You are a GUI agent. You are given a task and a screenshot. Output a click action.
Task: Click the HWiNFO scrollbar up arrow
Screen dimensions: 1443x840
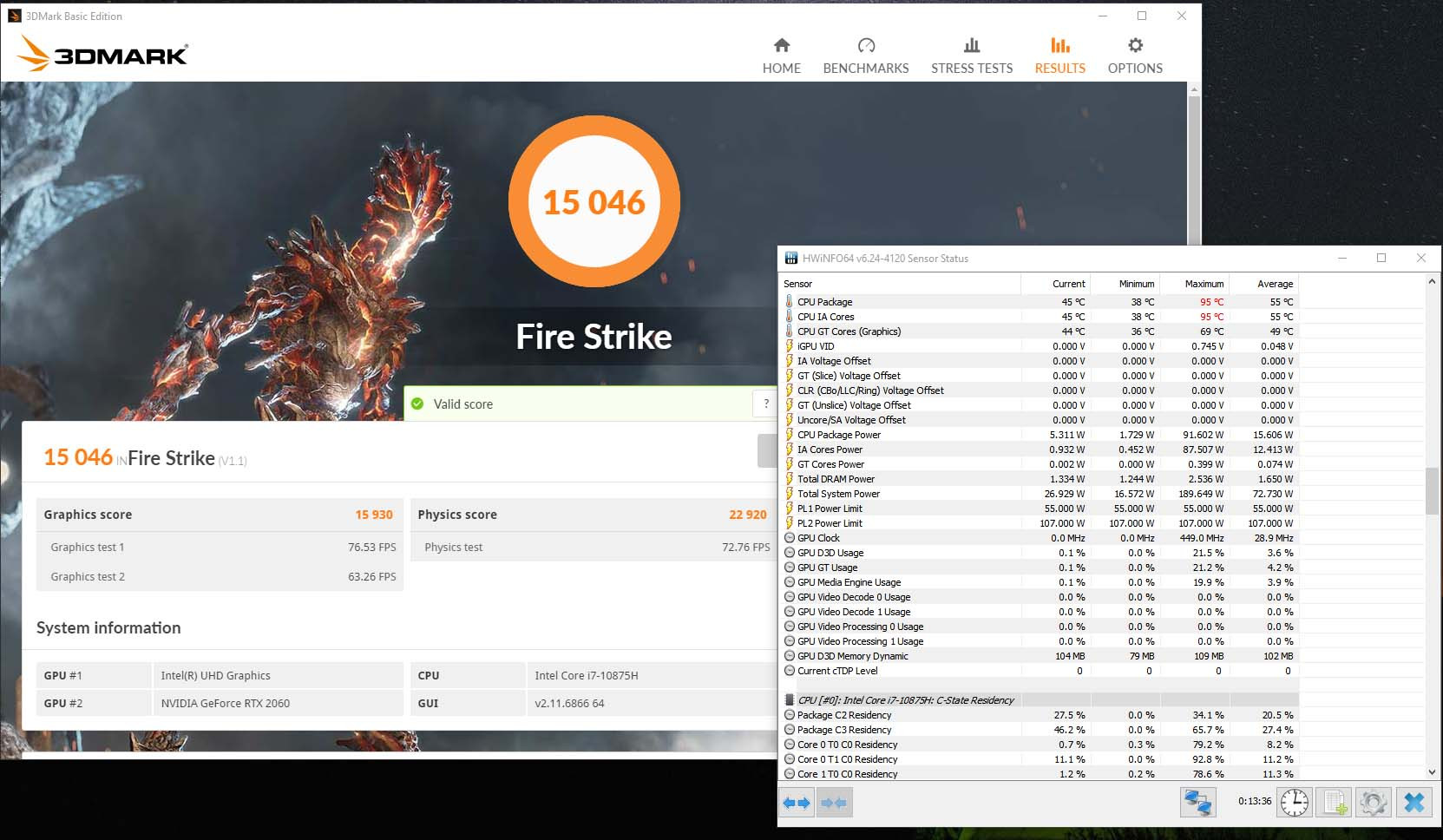point(1432,281)
